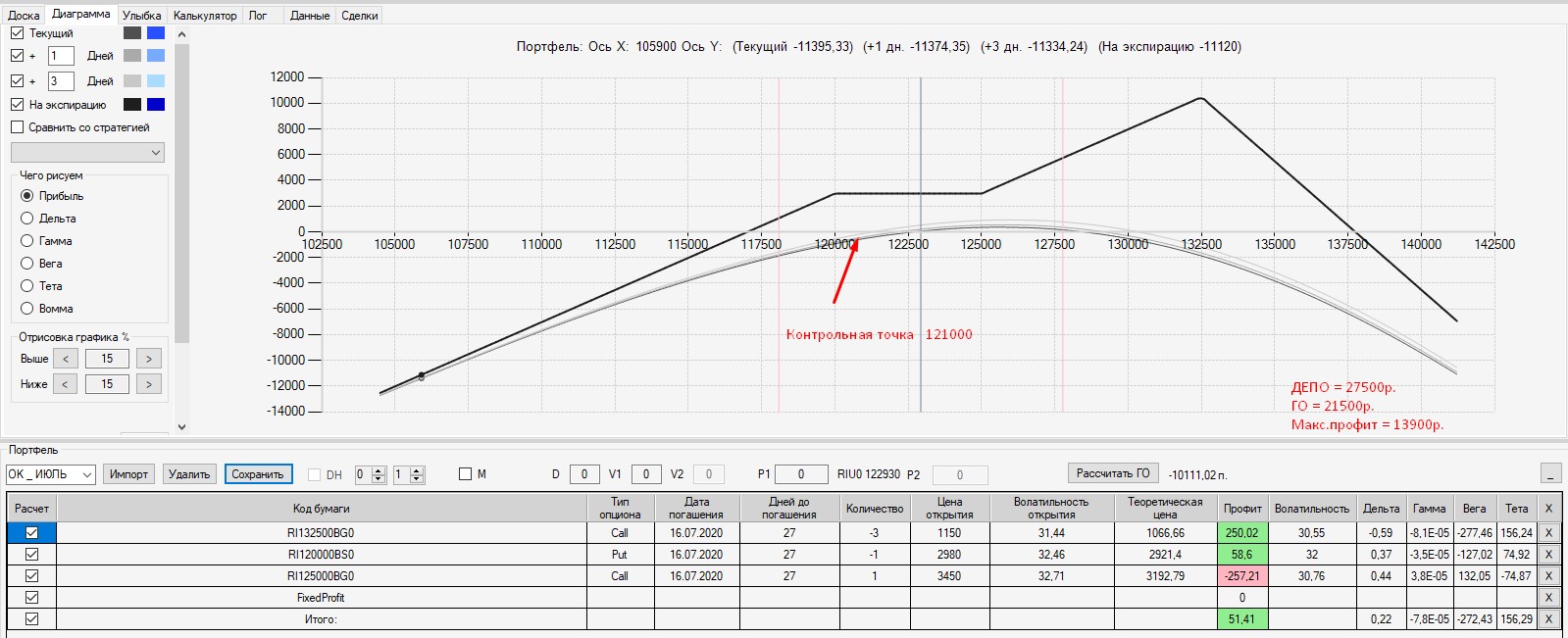Open the Калькулятор tab
The width and height of the screenshot is (1568, 638).
tap(205, 16)
